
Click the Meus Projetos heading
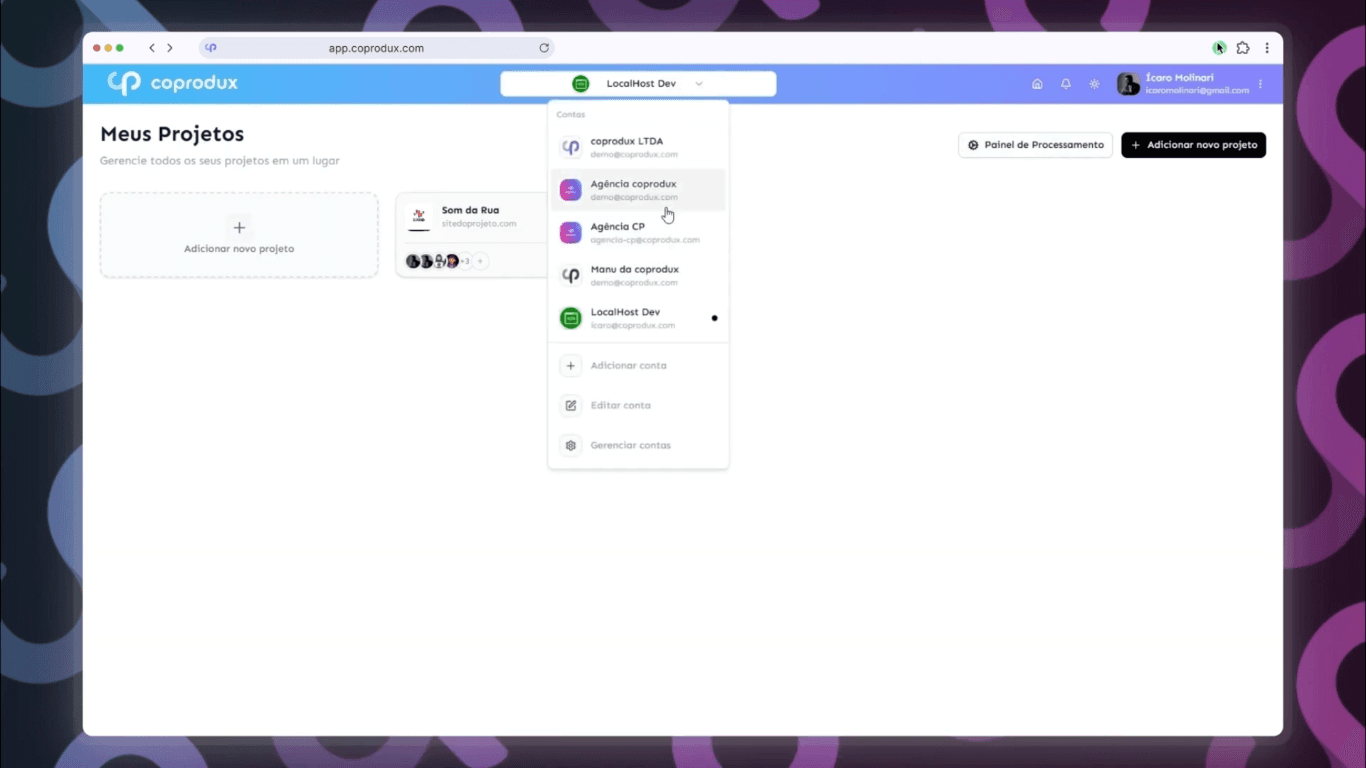(172, 134)
